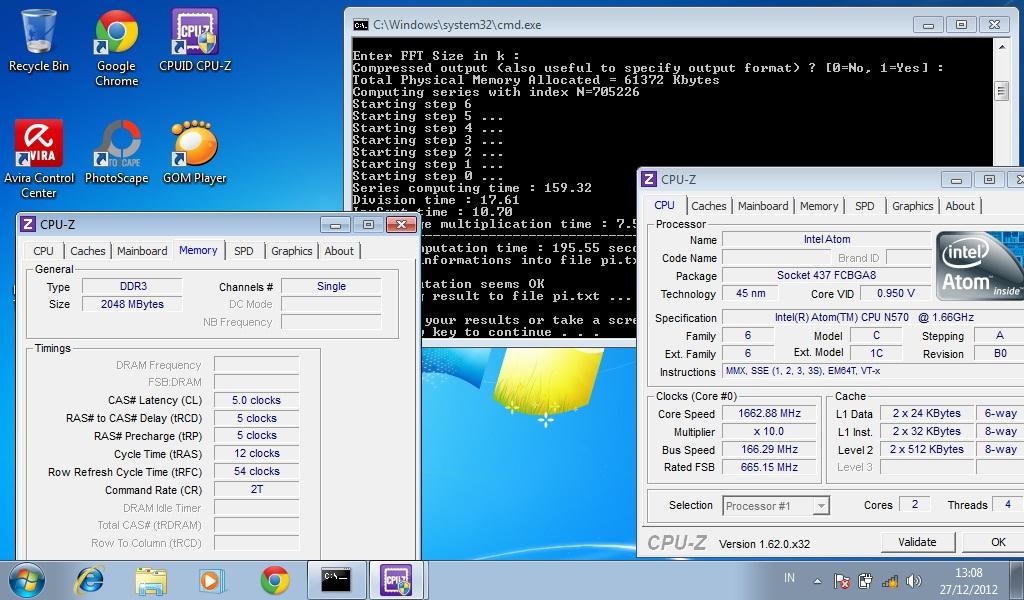Open the CPUID CPU-Z desktop shortcut
The width and height of the screenshot is (1024, 600).
pos(195,40)
